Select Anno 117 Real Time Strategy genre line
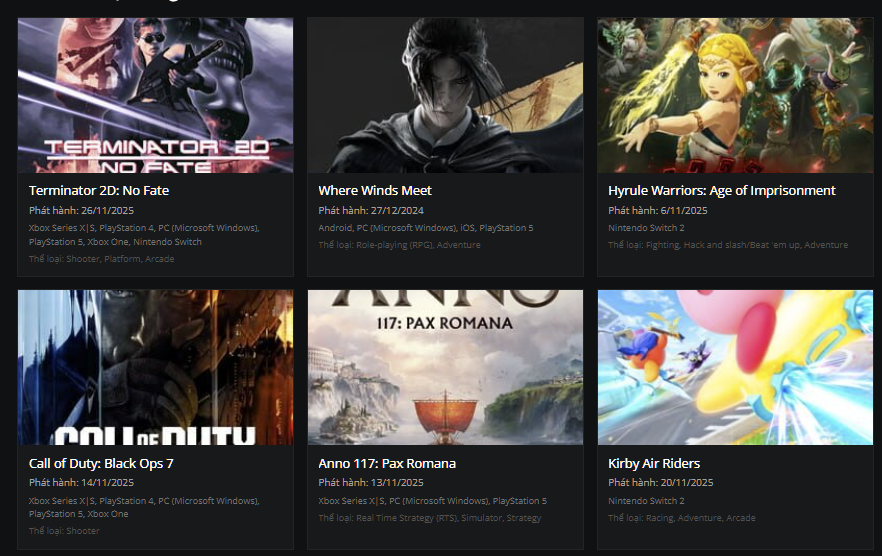The height and width of the screenshot is (556, 882). tap(429, 518)
